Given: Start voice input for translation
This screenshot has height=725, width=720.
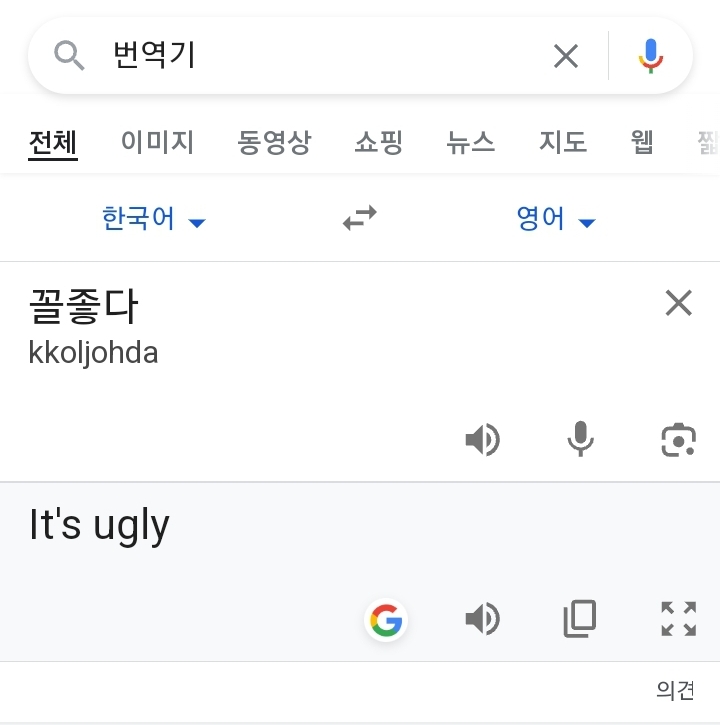Looking at the screenshot, I should [580, 439].
